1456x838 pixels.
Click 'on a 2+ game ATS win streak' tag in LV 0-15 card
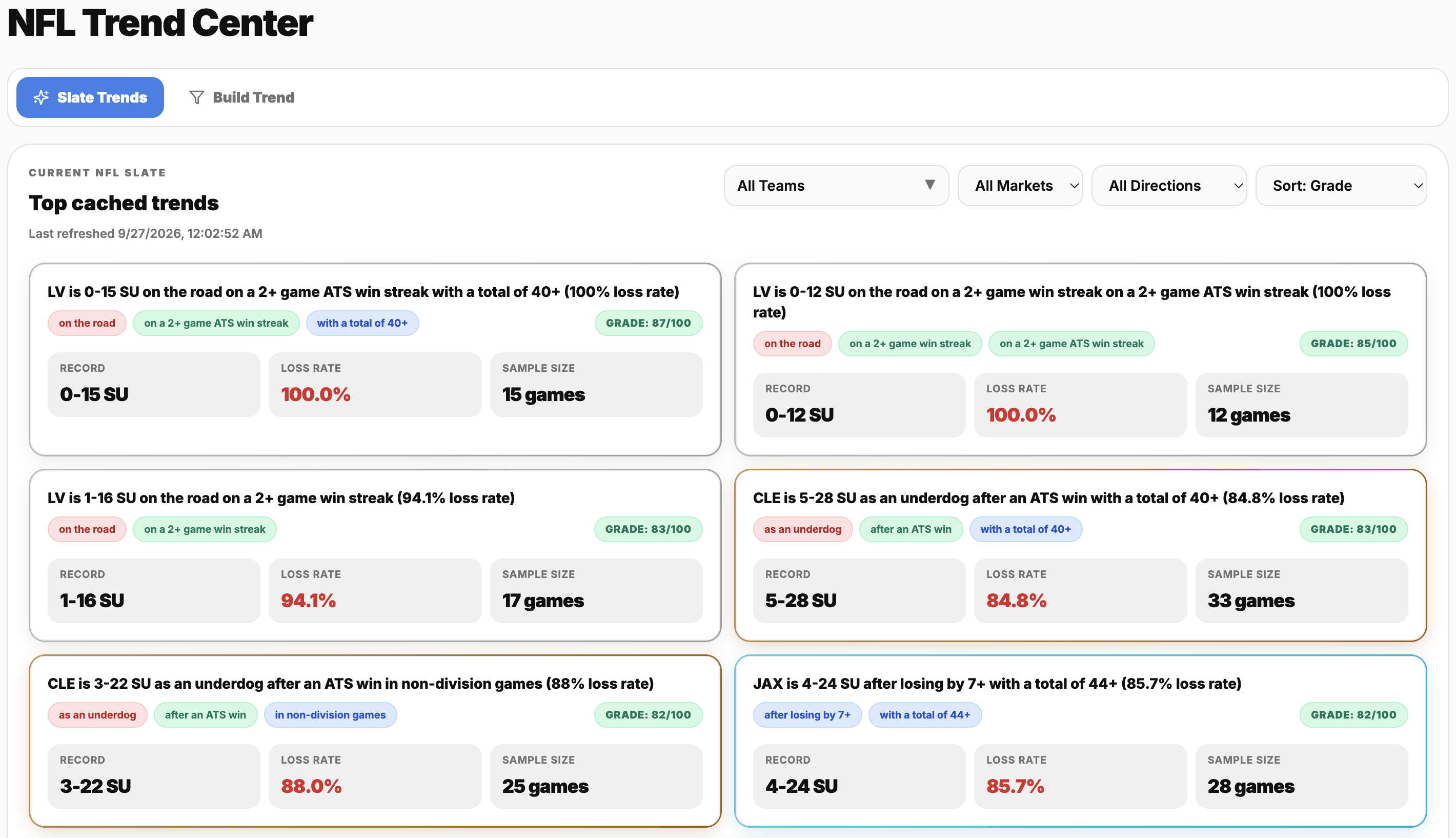point(216,323)
